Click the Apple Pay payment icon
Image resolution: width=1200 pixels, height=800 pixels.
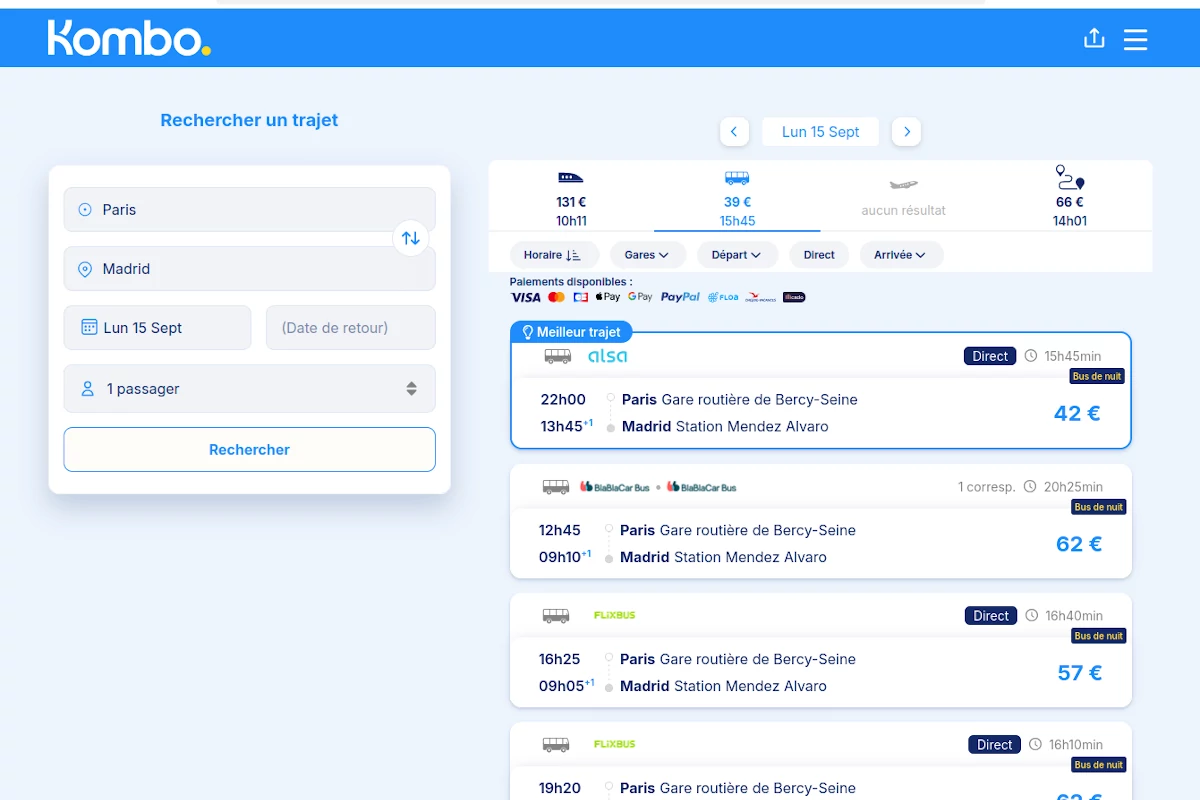[608, 297]
